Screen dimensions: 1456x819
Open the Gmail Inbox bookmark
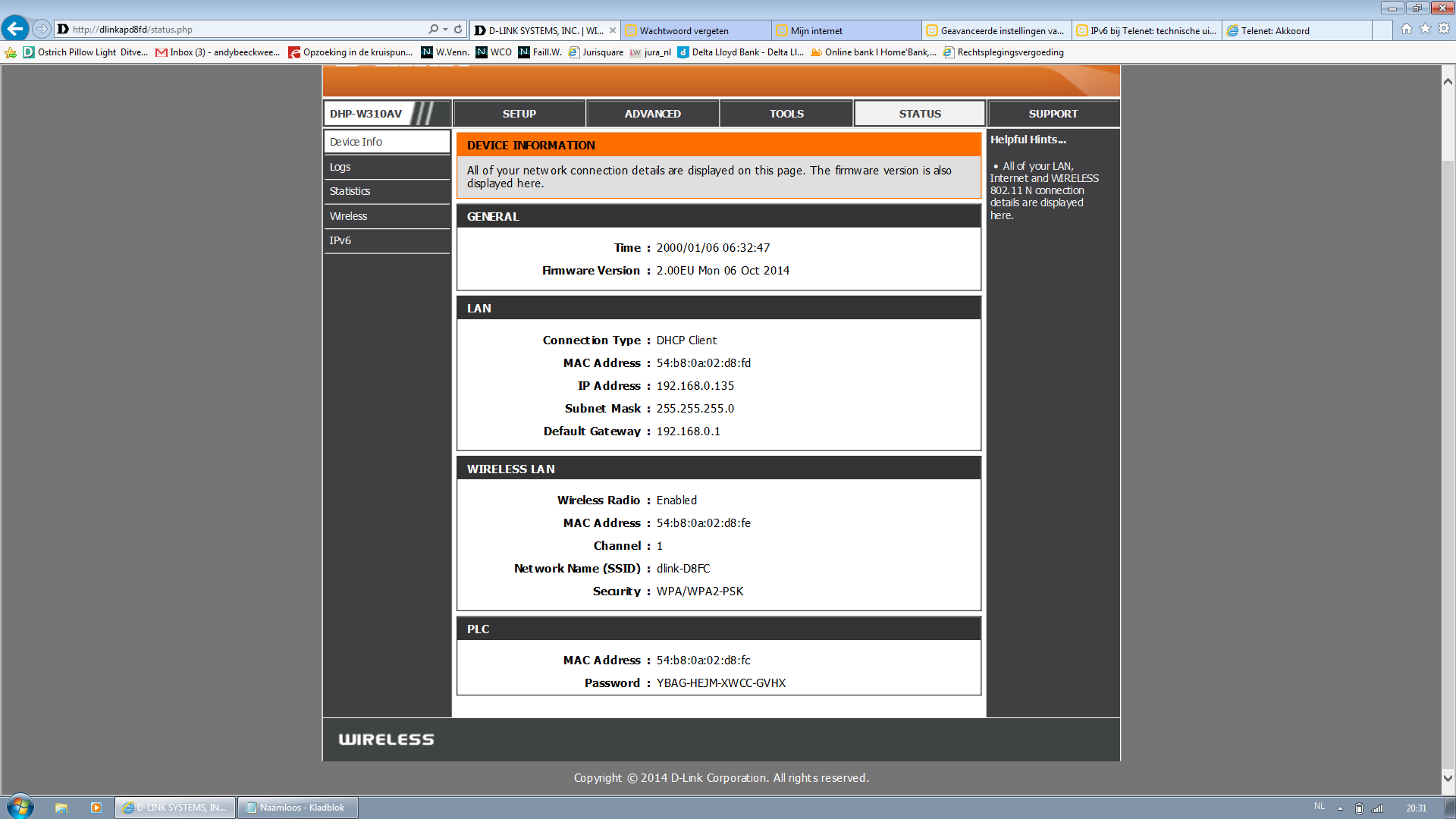[x=218, y=52]
